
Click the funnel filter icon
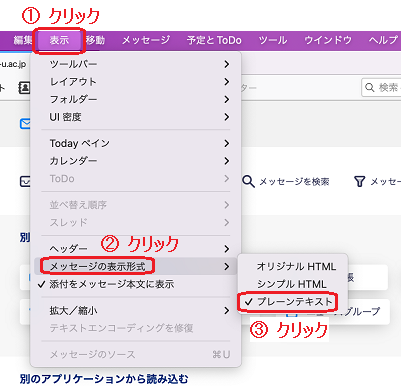click(x=359, y=181)
